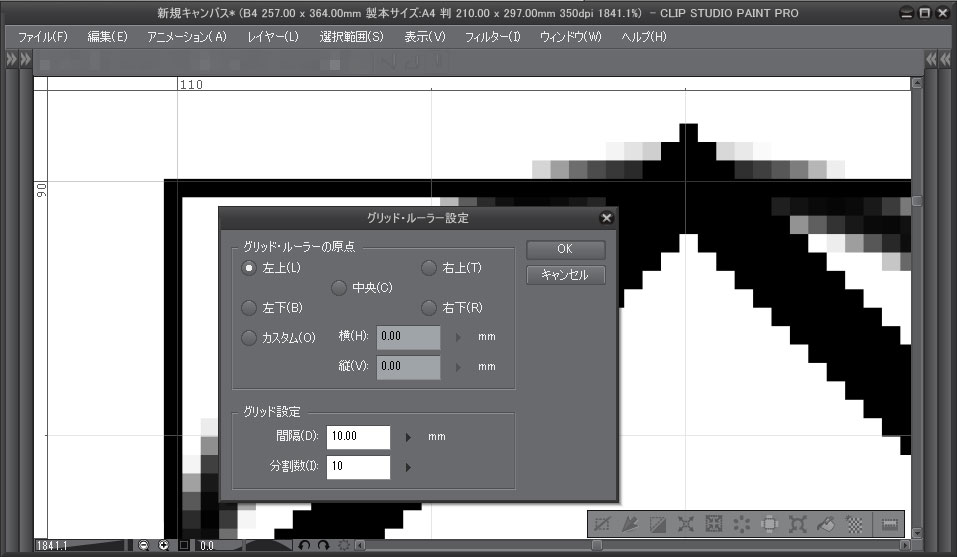957x557 pixels.
Task: Expand the 間隔(D) value slider arrow
Action: [408, 437]
